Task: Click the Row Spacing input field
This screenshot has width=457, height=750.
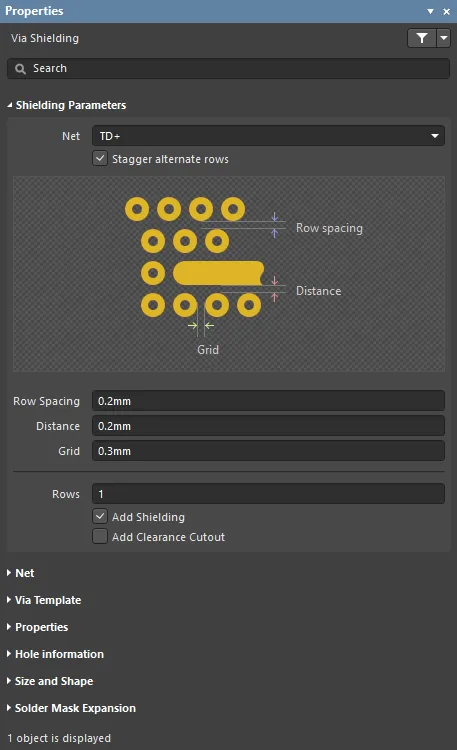Action: 268,401
